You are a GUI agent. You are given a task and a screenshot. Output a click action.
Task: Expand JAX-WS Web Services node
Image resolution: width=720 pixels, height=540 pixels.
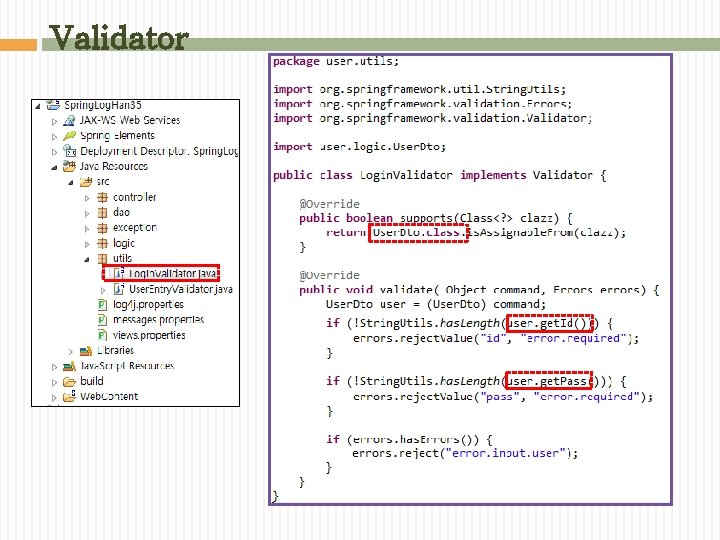point(54,122)
